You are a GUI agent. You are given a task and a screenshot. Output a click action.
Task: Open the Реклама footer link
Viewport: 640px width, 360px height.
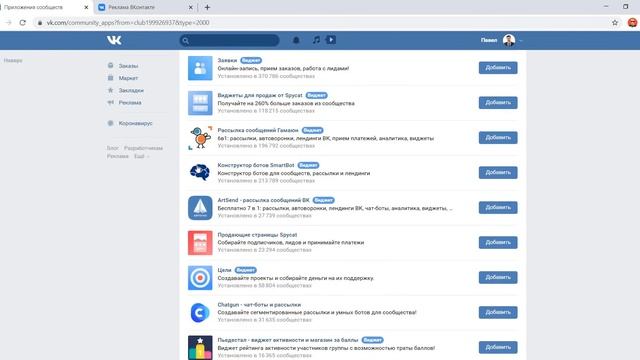pos(118,156)
